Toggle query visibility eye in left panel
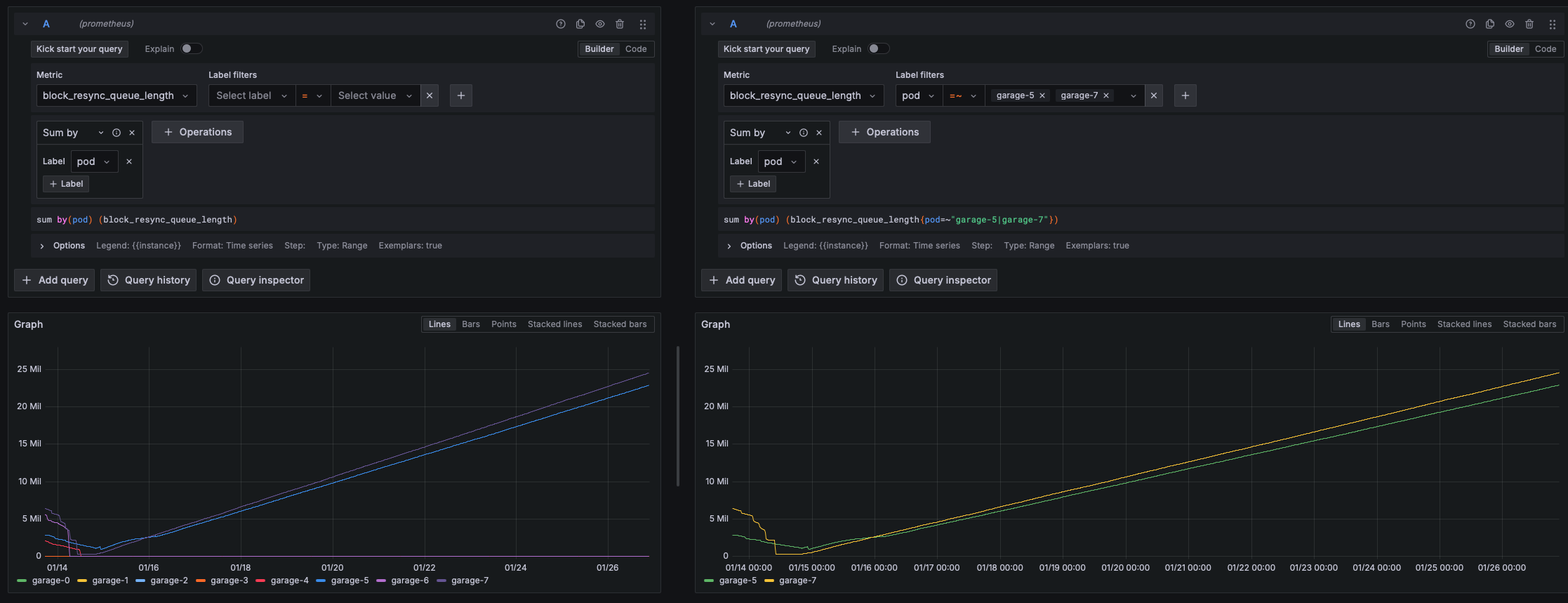1568x603 pixels. (x=600, y=24)
